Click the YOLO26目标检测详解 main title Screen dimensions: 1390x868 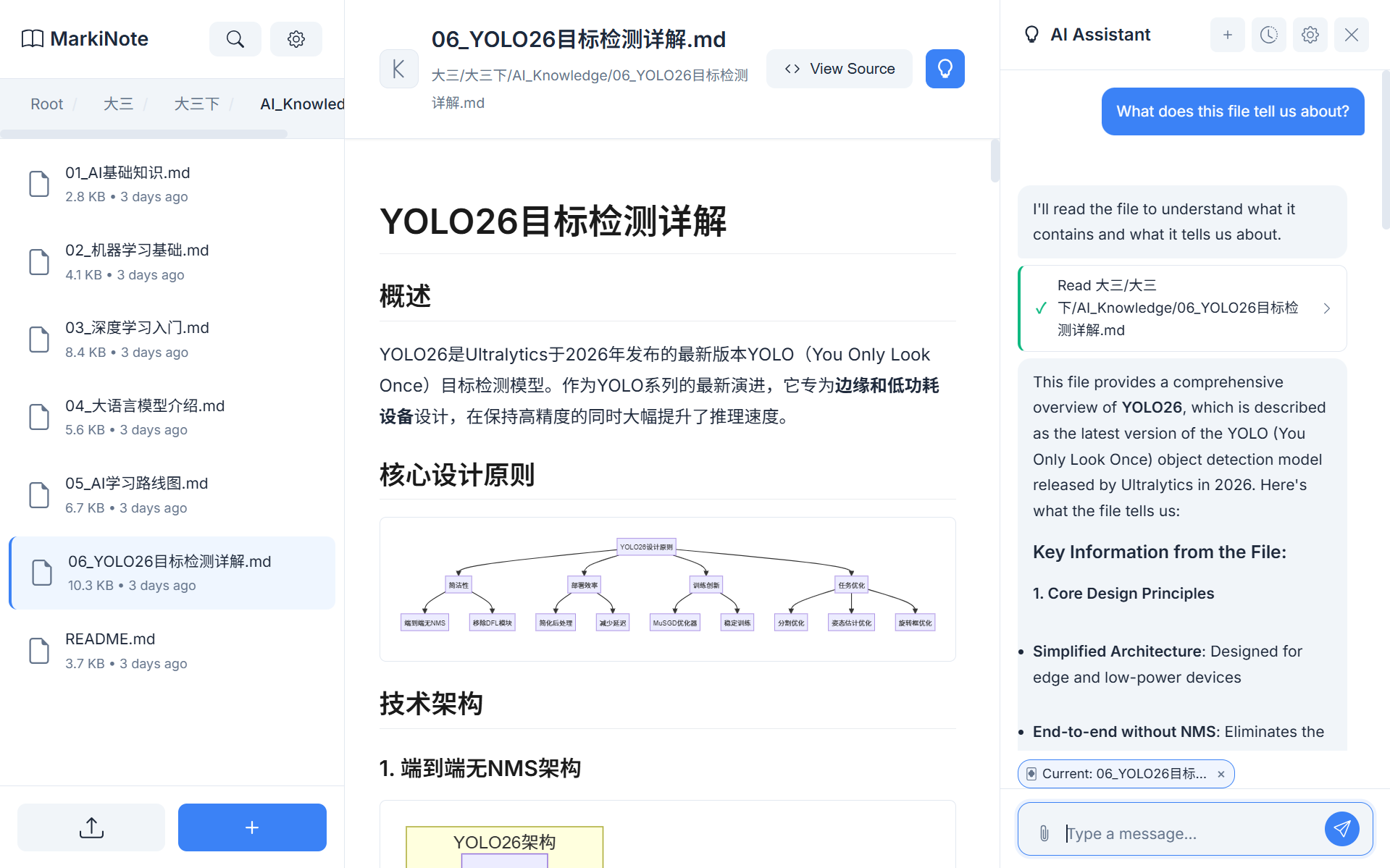pos(553,222)
